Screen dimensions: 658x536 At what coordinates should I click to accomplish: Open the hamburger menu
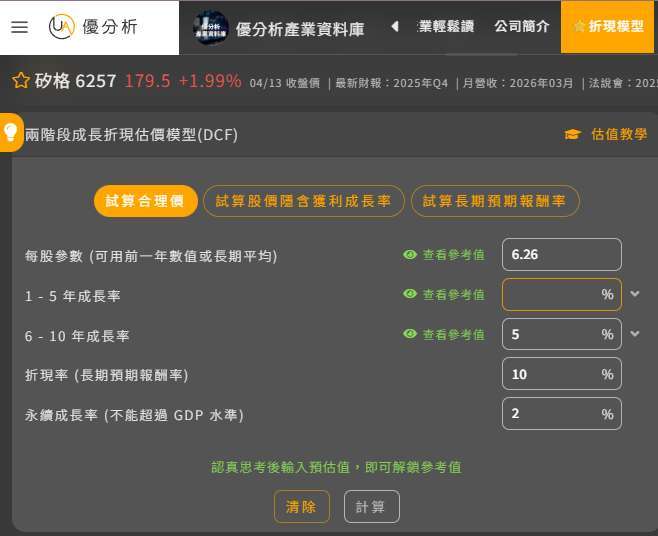pyautogui.click(x=19, y=27)
